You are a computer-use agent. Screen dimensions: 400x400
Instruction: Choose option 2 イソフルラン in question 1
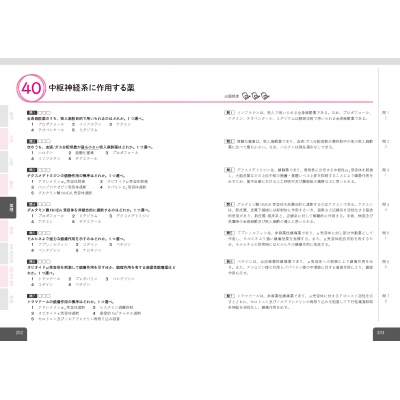click(x=87, y=124)
